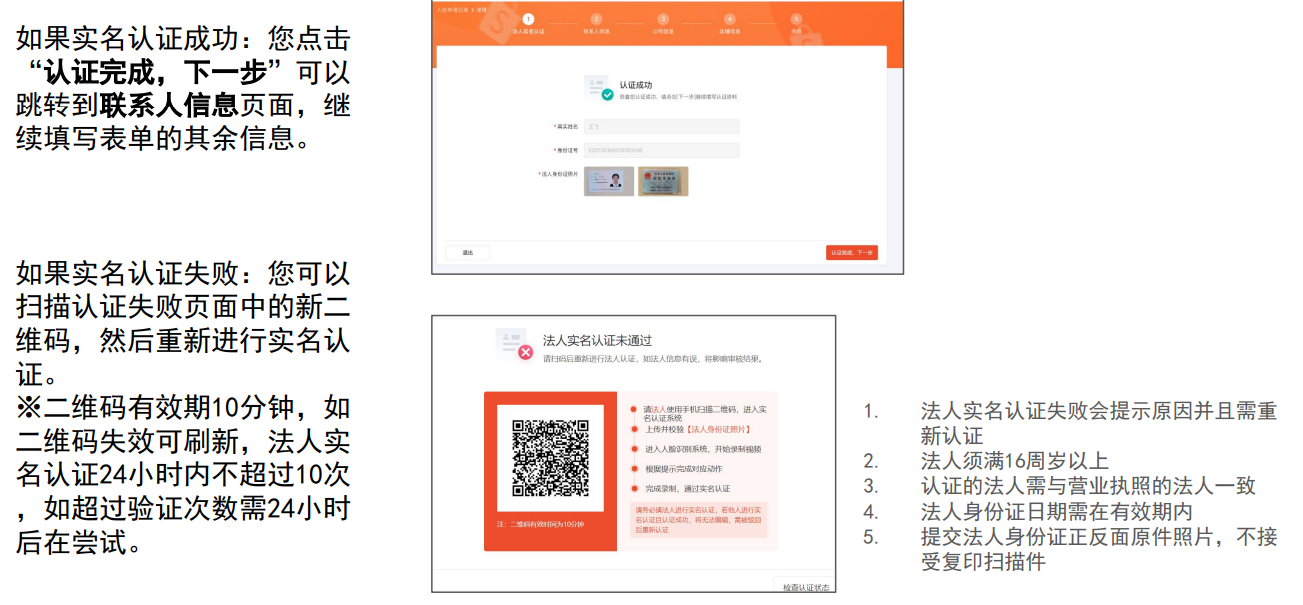
Task: Click the 公司信息 step number icon
Action: (664, 18)
